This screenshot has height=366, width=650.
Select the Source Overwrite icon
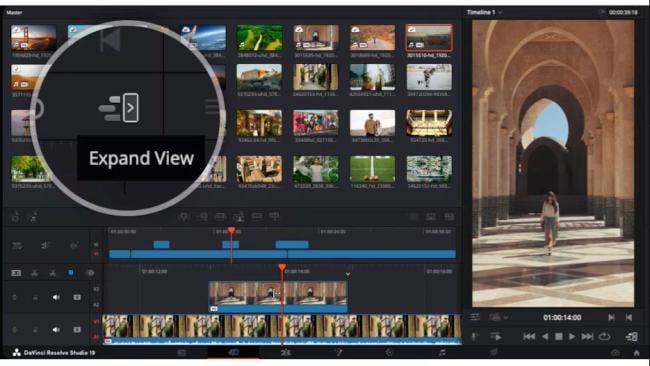pyautogui.click(x=274, y=216)
